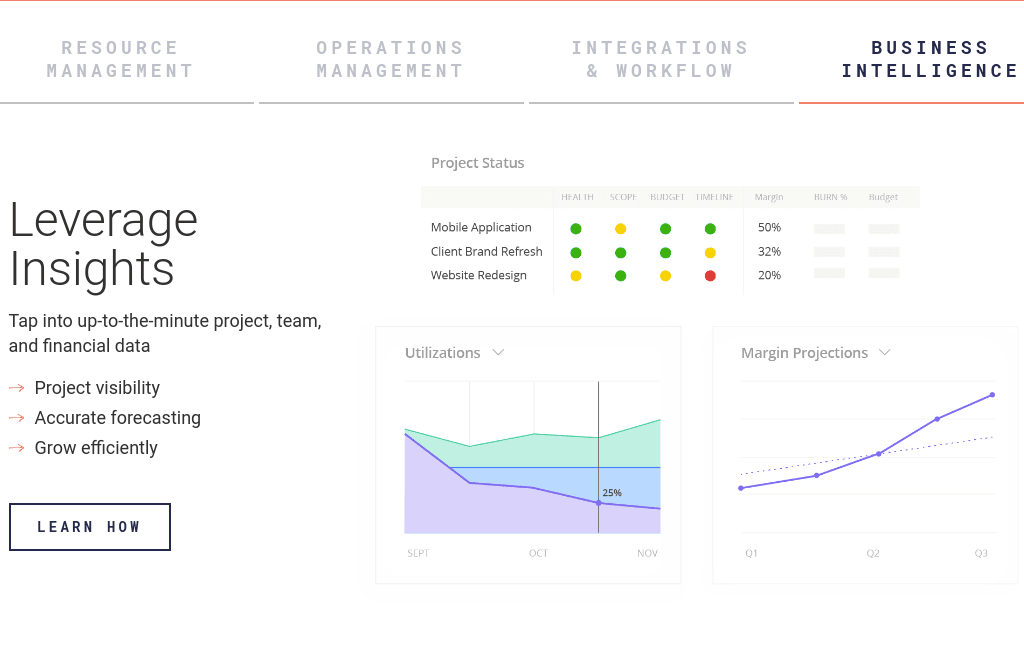Click Mobile Application budget status dot

[x=665, y=229]
